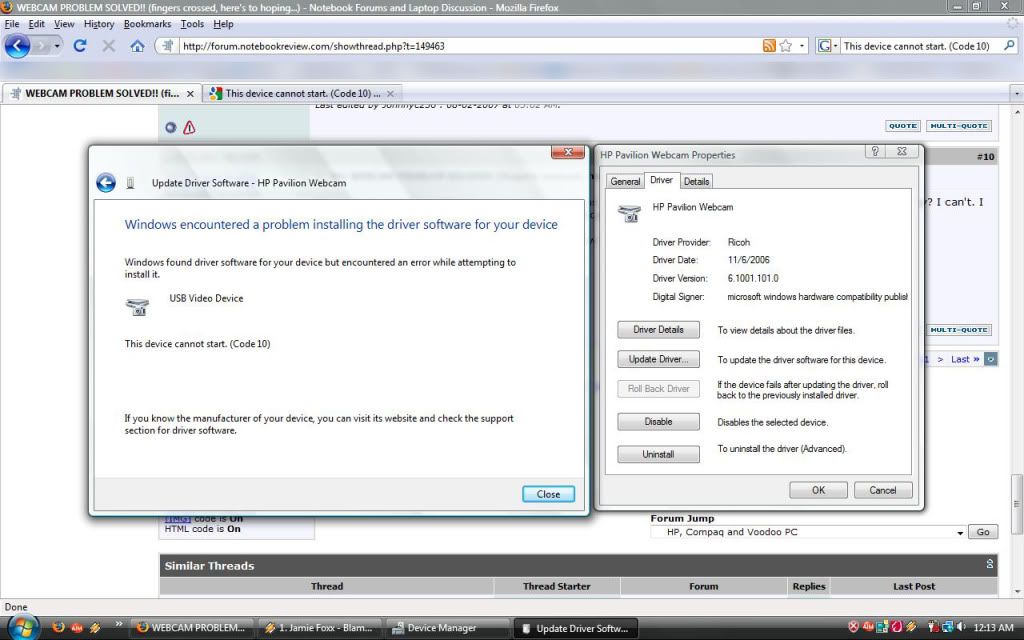Collapse the Similar Threads section
The width and height of the screenshot is (1024, 640).
[x=989, y=564]
